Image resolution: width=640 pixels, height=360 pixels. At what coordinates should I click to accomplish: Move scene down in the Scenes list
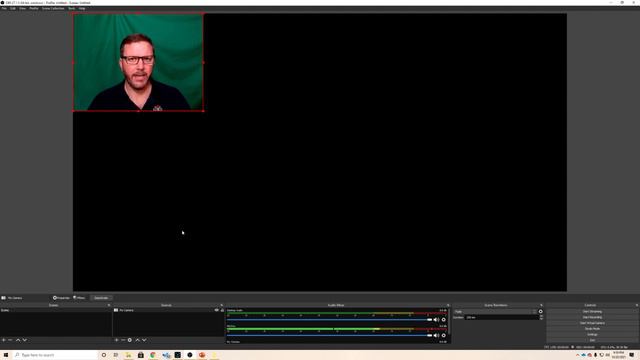click(x=24, y=340)
